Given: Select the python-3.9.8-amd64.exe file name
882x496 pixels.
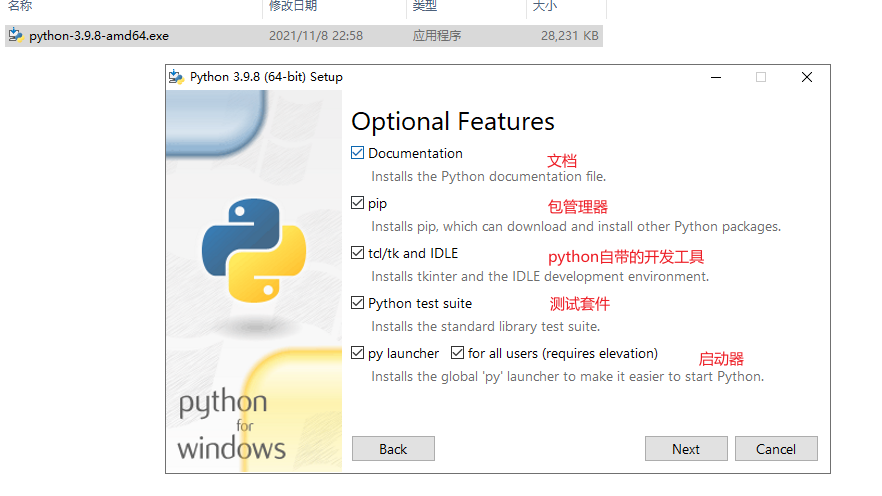Looking at the screenshot, I should [99, 36].
